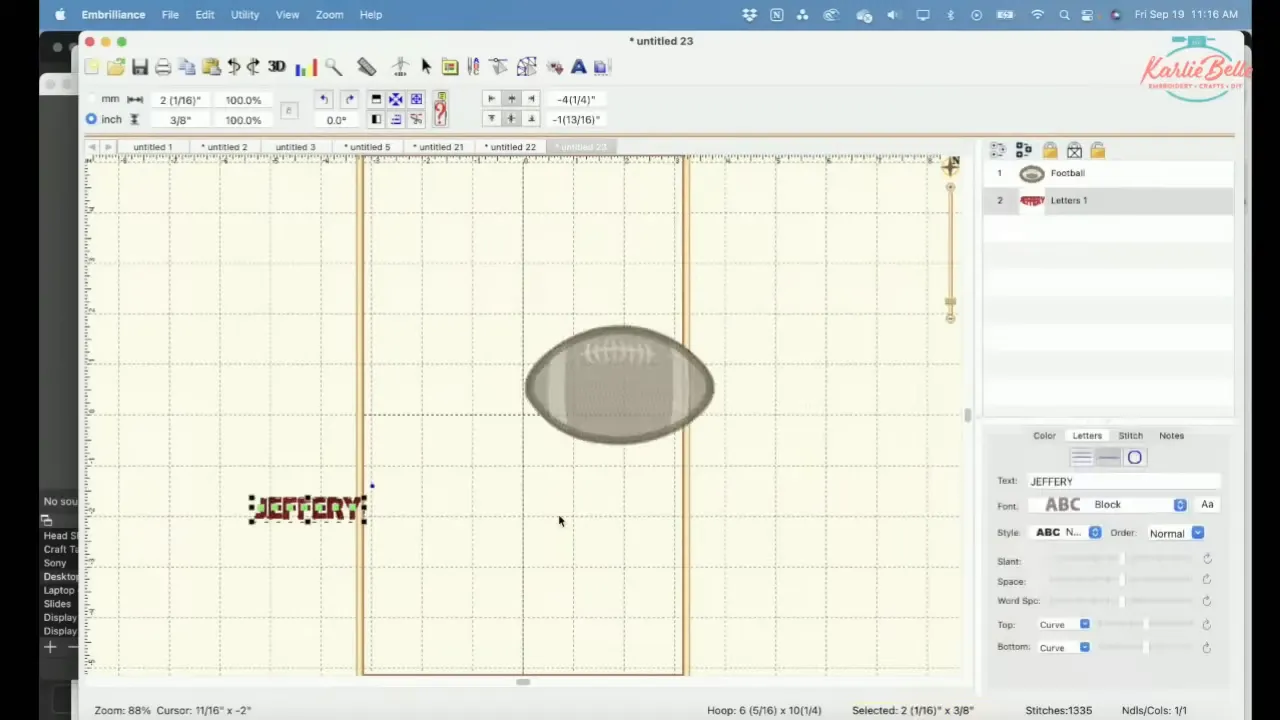Select the inch units radio button
Screen dimensions: 1280x720
click(x=91, y=119)
